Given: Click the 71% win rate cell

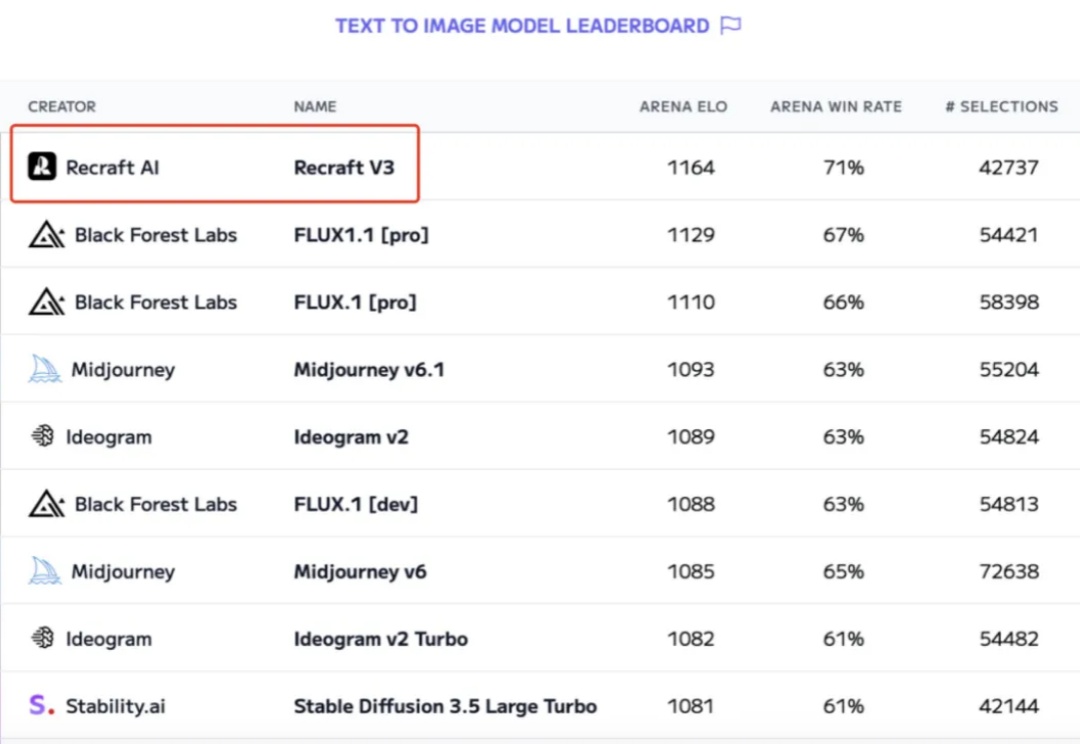Looking at the screenshot, I should tap(844, 167).
